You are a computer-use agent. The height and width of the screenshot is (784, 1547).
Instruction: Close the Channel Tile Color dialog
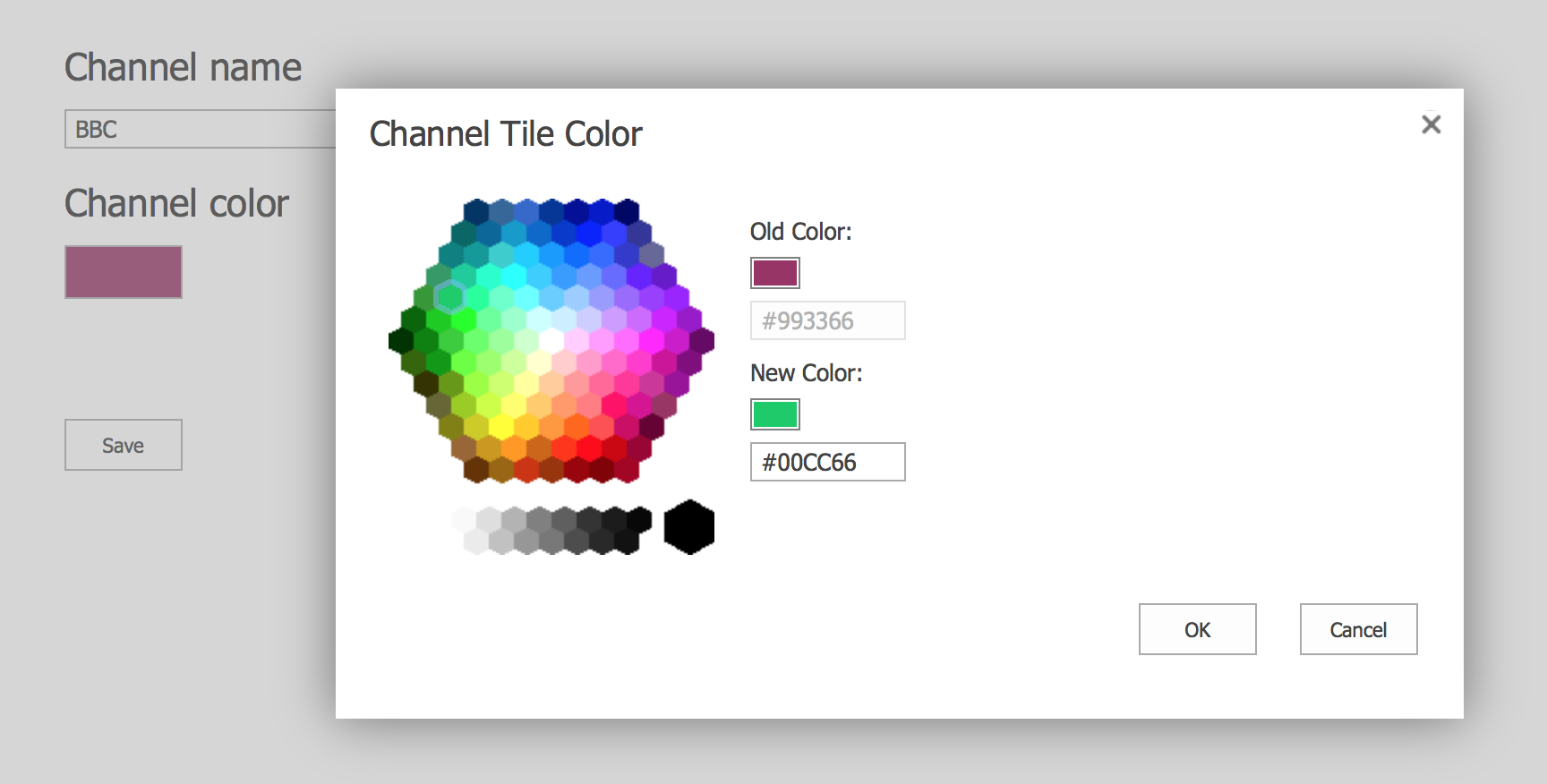pyautogui.click(x=1431, y=124)
